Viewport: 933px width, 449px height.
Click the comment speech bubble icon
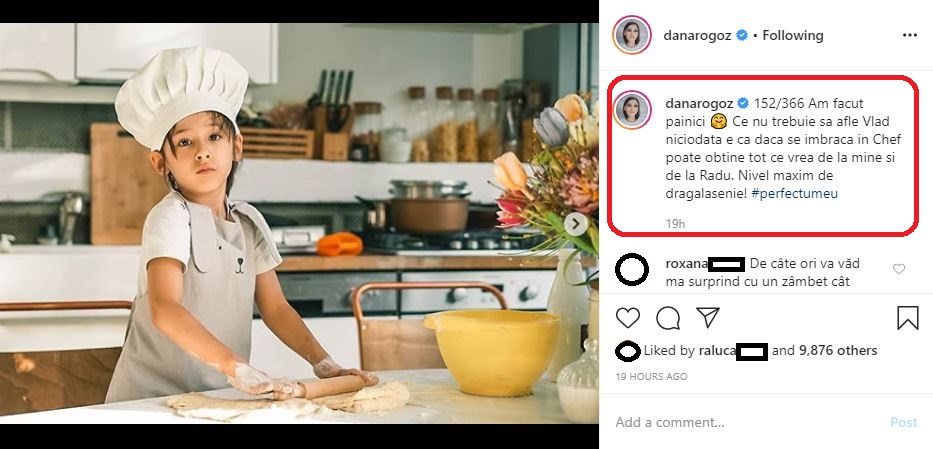tap(667, 318)
